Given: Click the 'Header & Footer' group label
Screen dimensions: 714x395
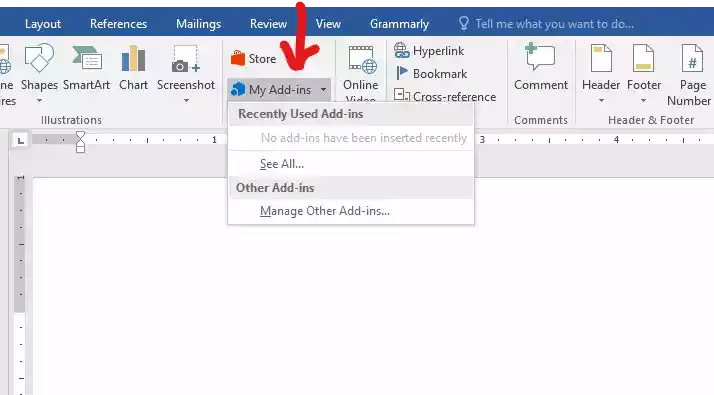Looking at the screenshot, I should pos(651,120).
